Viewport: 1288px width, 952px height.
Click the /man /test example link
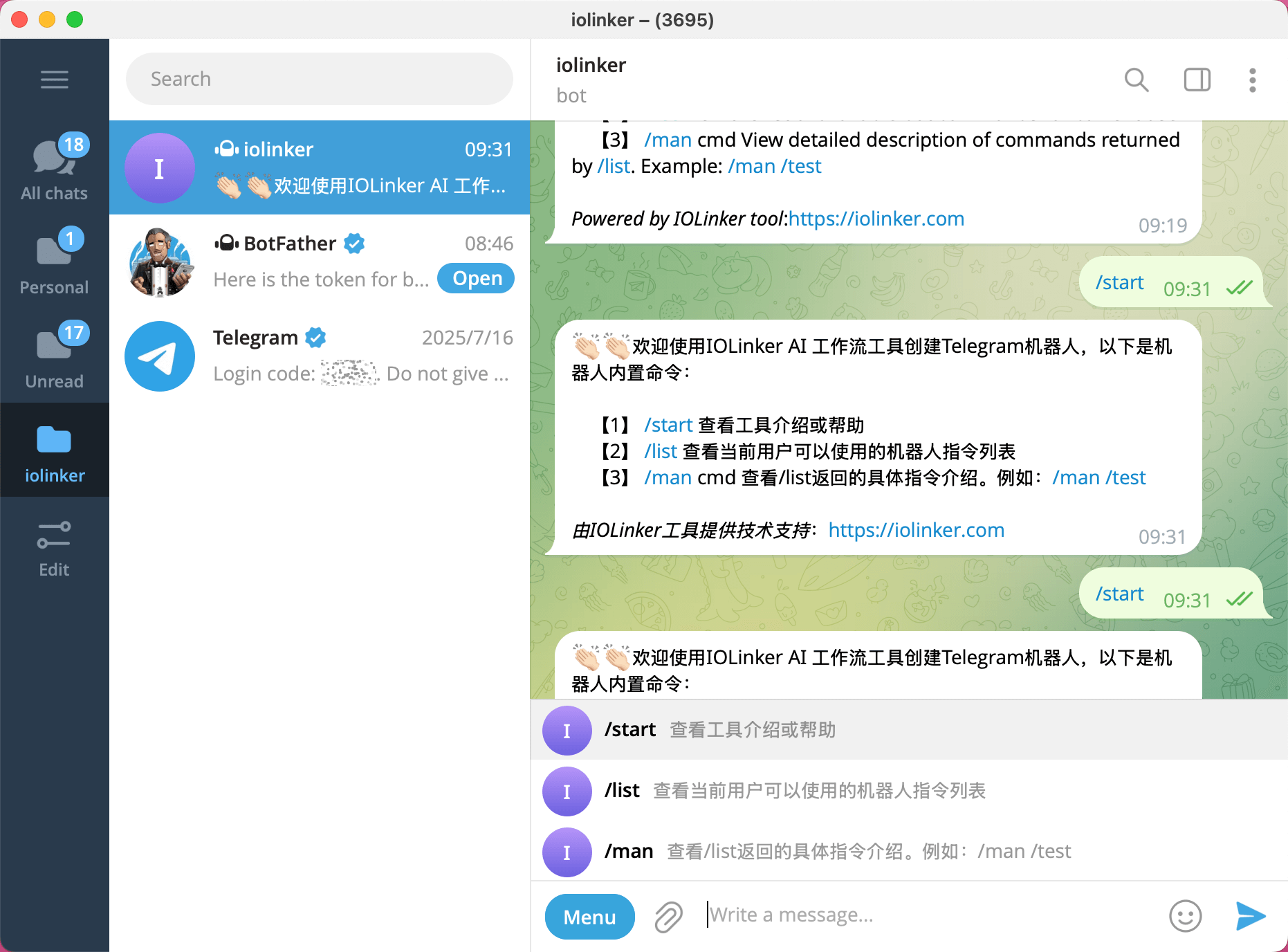coord(1099,477)
